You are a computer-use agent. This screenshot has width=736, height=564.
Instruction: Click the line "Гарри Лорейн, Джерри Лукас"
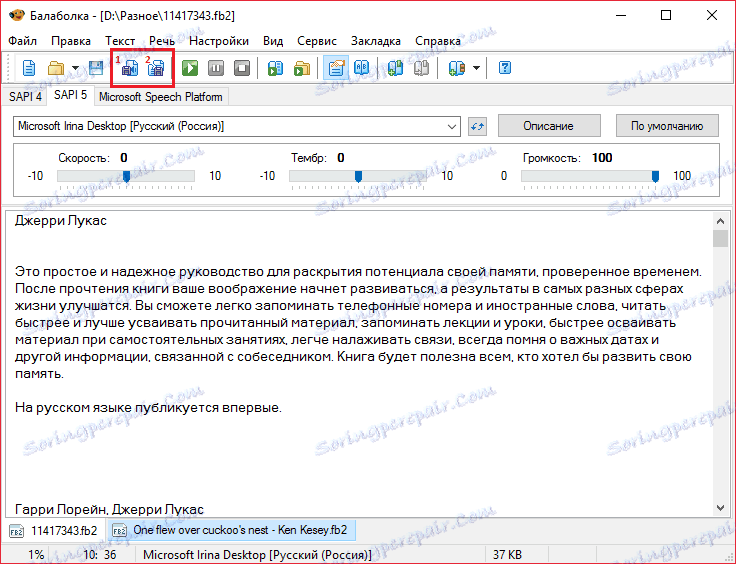(109, 509)
